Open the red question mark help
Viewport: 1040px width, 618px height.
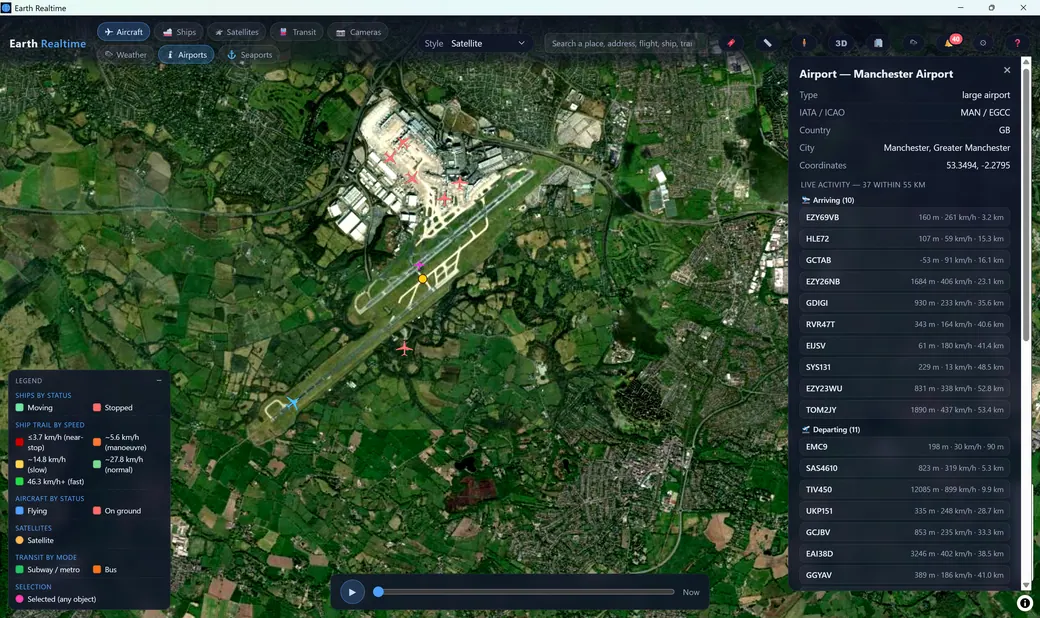[x=1017, y=43]
